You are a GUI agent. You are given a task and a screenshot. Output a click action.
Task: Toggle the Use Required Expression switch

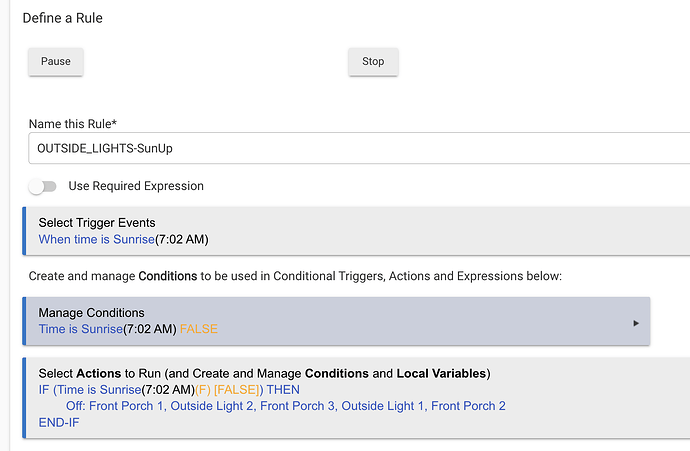[43, 186]
